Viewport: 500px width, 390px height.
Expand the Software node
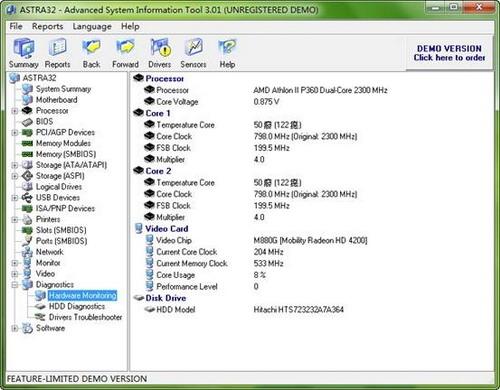coord(15,328)
